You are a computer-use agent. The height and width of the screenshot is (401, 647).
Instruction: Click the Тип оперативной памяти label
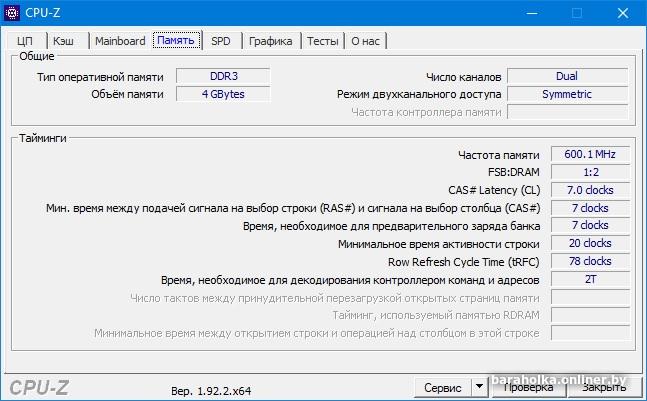100,77
